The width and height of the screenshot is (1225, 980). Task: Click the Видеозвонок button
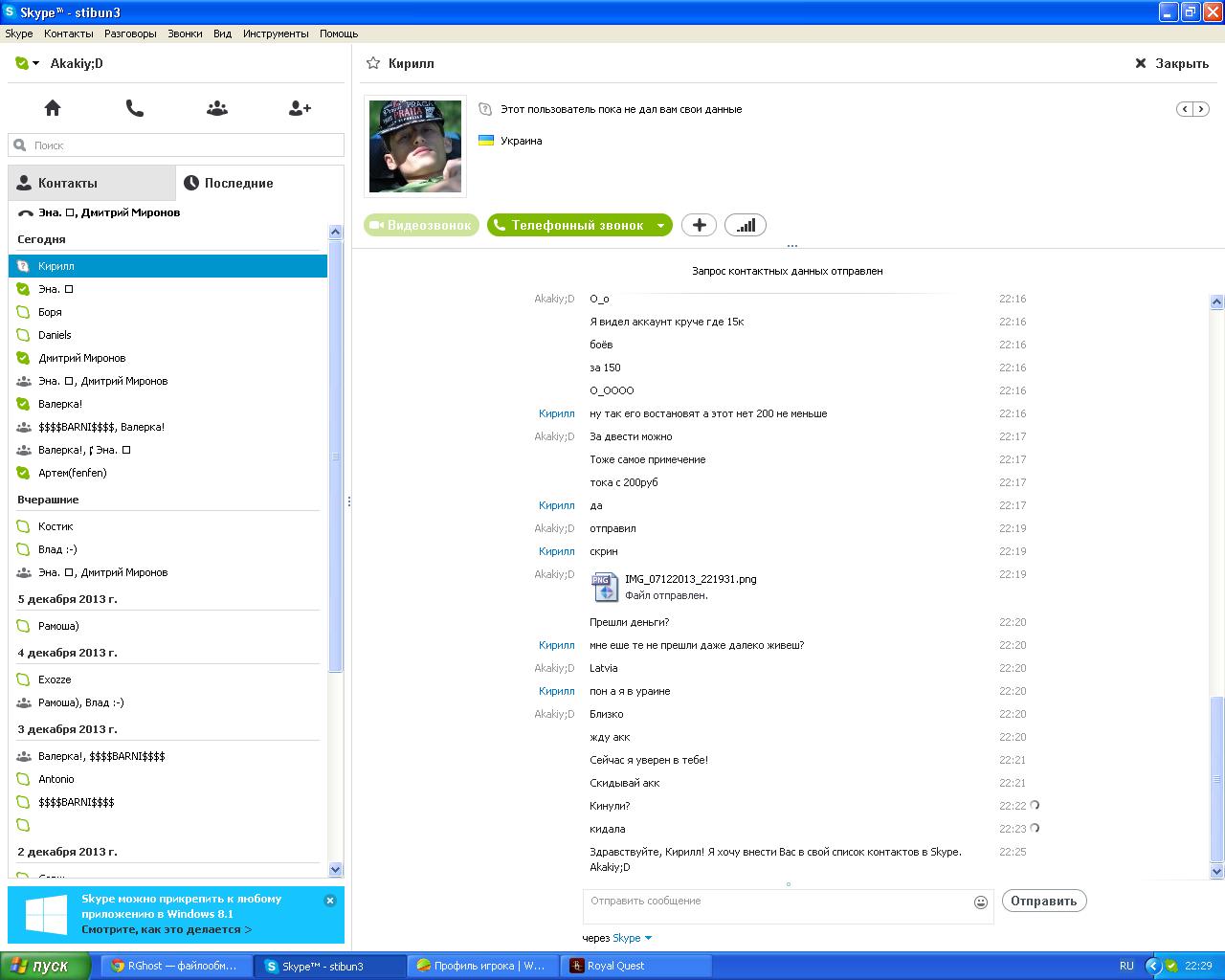[421, 225]
